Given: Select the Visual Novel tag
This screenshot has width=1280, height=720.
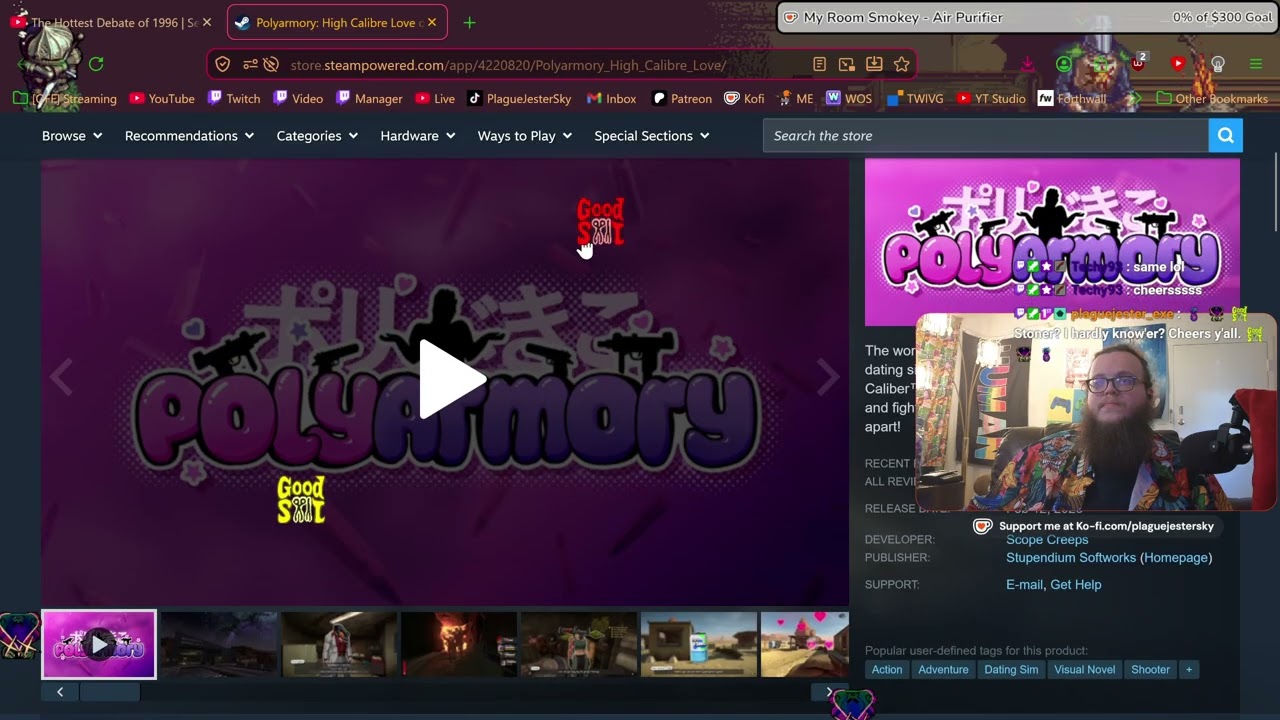Looking at the screenshot, I should coord(1084,670).
